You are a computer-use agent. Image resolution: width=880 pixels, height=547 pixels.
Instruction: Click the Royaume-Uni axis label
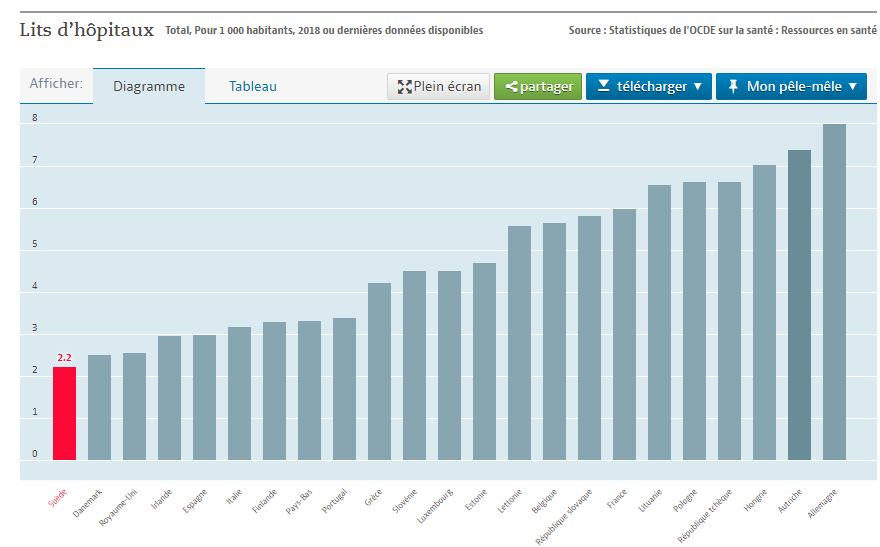(x=118, y=508)
